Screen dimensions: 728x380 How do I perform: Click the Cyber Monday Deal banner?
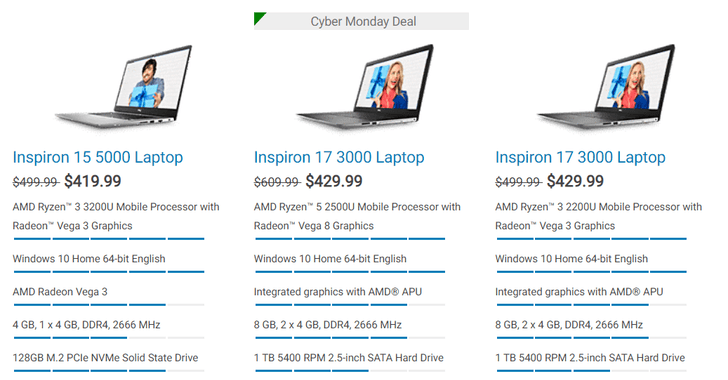[361, 21]
